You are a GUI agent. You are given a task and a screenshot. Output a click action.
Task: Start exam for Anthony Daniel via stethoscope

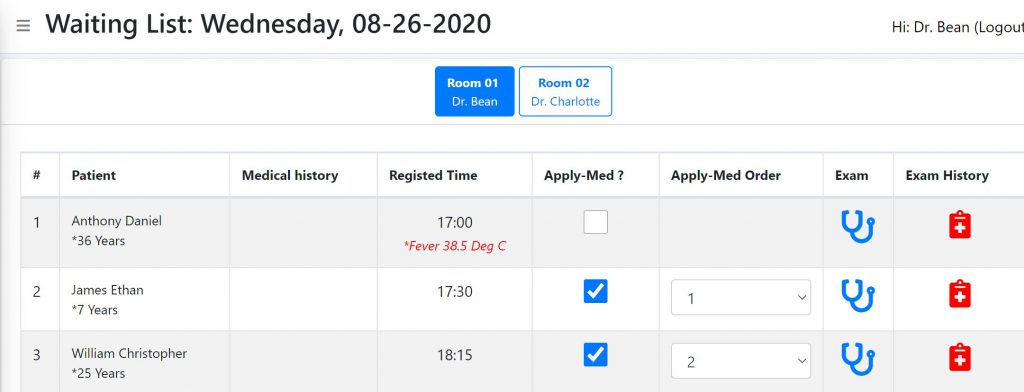(x=857, y=227)
